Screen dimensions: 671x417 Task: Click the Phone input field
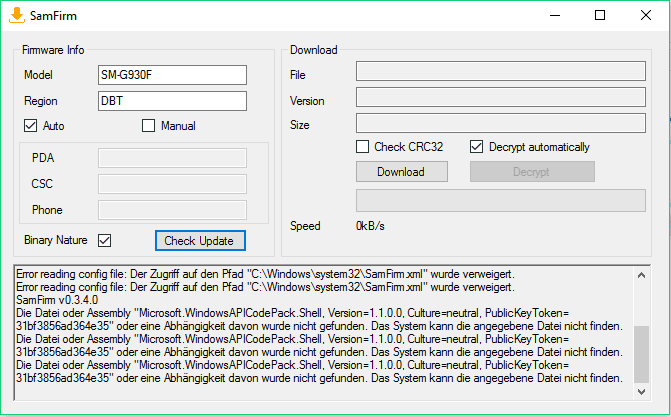coord(172,210)
